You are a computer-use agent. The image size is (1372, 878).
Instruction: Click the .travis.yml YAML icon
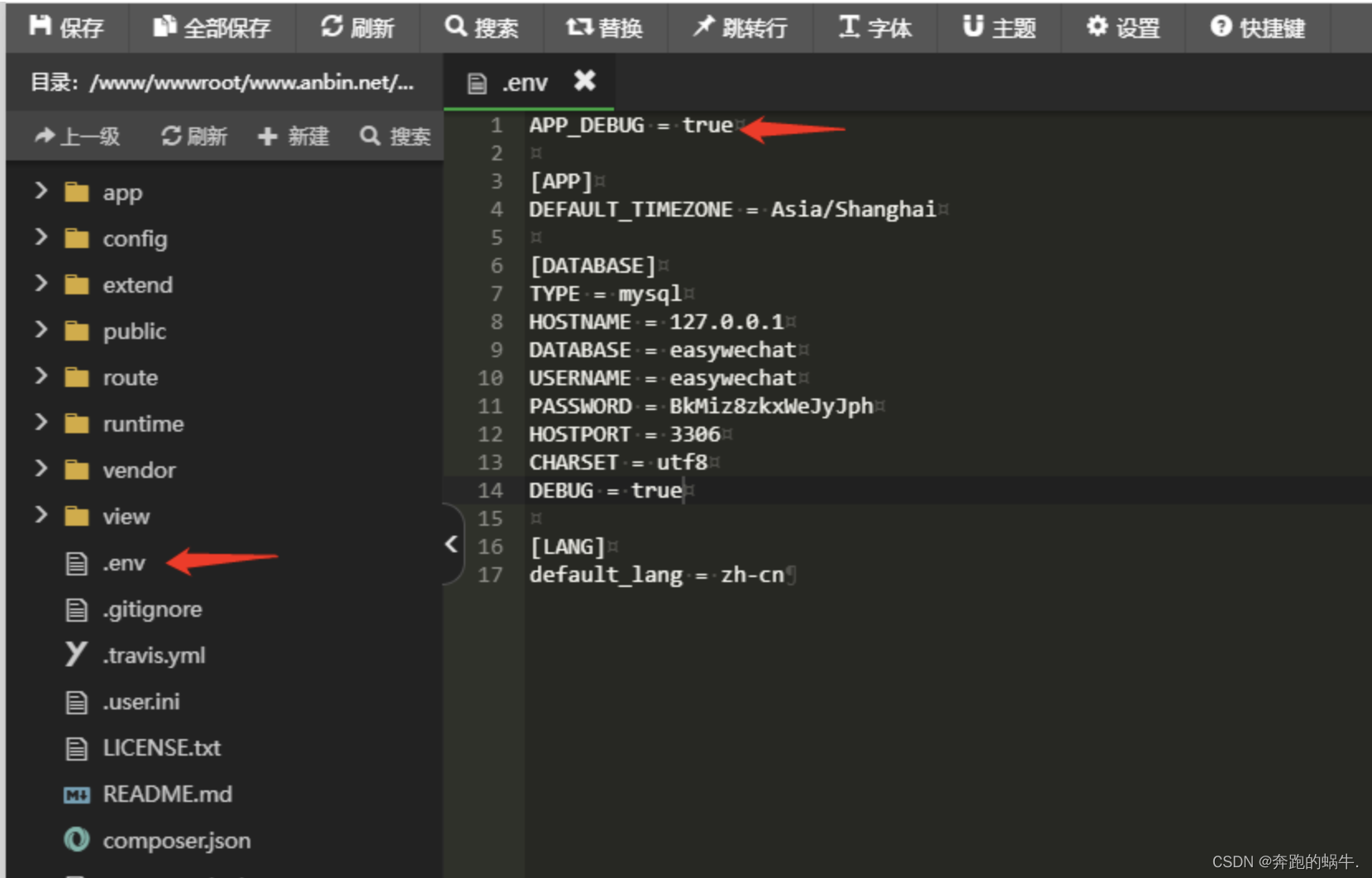76,655
